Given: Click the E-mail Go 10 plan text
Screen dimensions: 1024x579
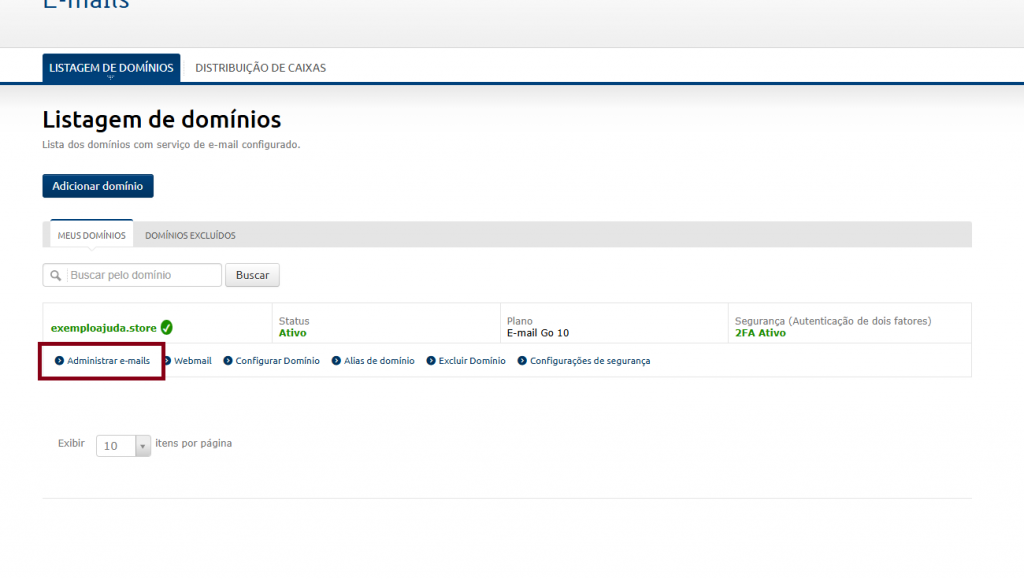Looking at the screenshot, I should [x=538, y=333].
